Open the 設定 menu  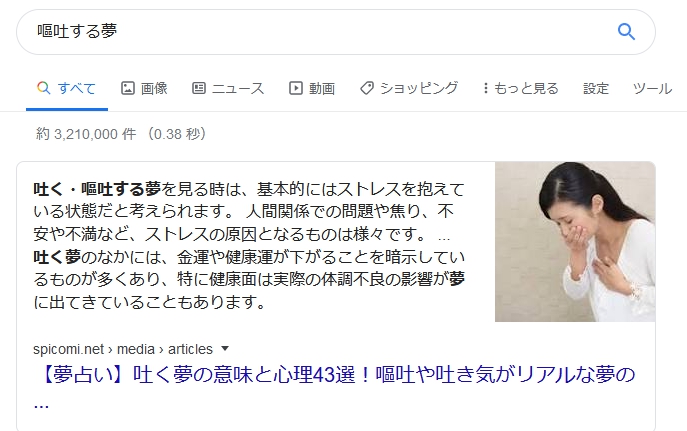(x=596, y=88)
